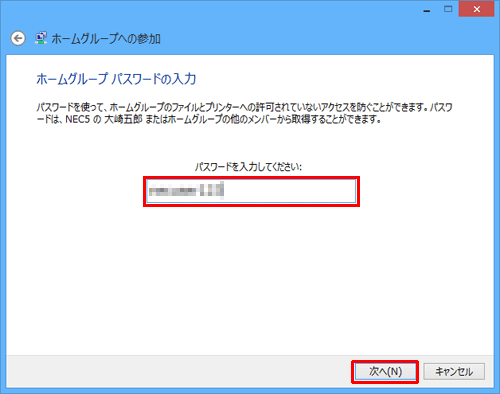Click the window title ホームグループへの参加
500x394 pixels.
pos(106,39)
